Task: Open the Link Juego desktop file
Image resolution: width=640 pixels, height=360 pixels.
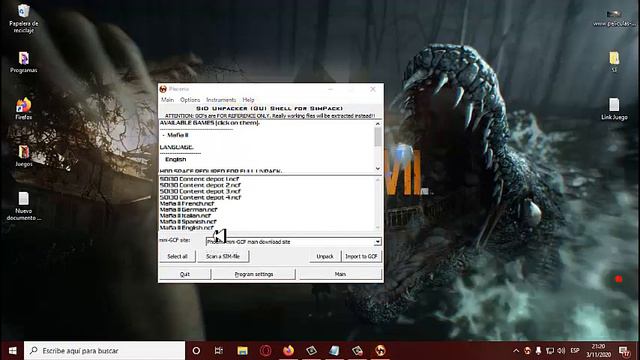Action: 614,109
